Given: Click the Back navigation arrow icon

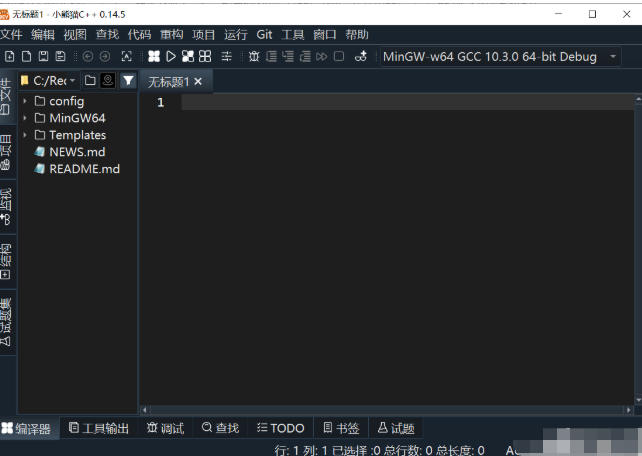Looking at the screenshot, I should (x=88, y=57).
